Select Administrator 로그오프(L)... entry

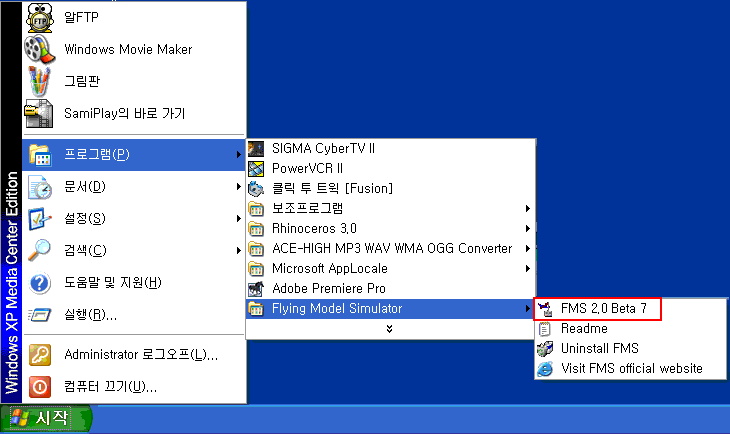point(134,355)
